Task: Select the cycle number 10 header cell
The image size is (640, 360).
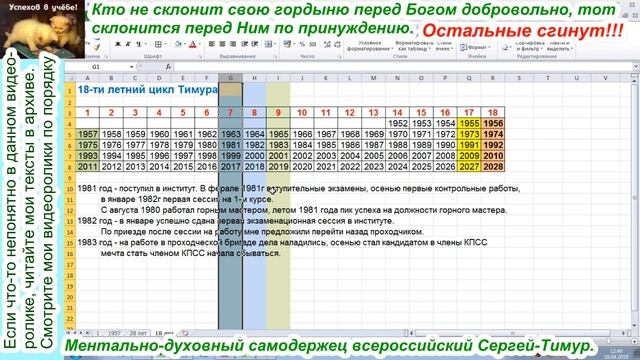Action: point(302,112)
